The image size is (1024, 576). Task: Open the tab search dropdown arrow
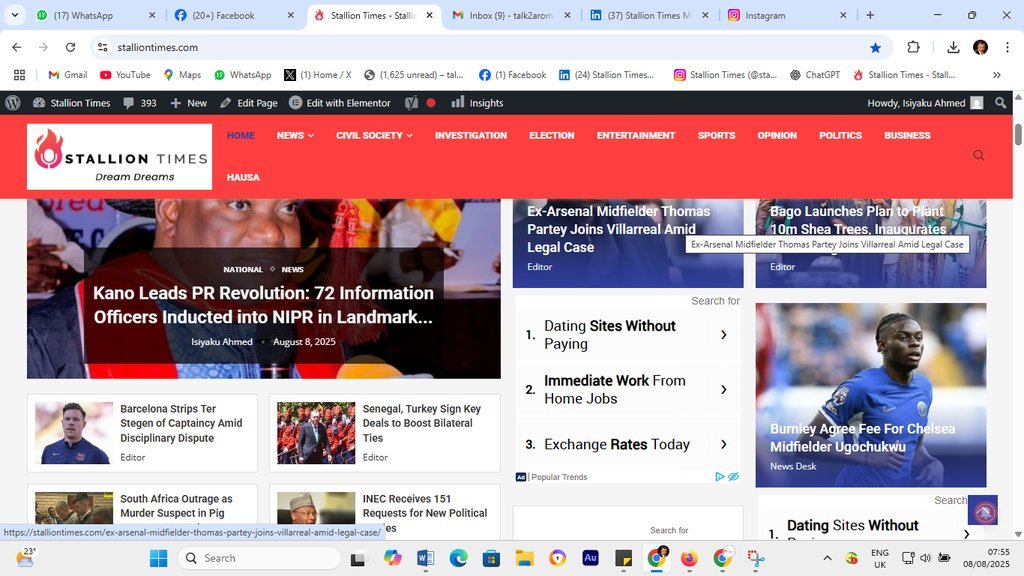[x=14, y=15]
